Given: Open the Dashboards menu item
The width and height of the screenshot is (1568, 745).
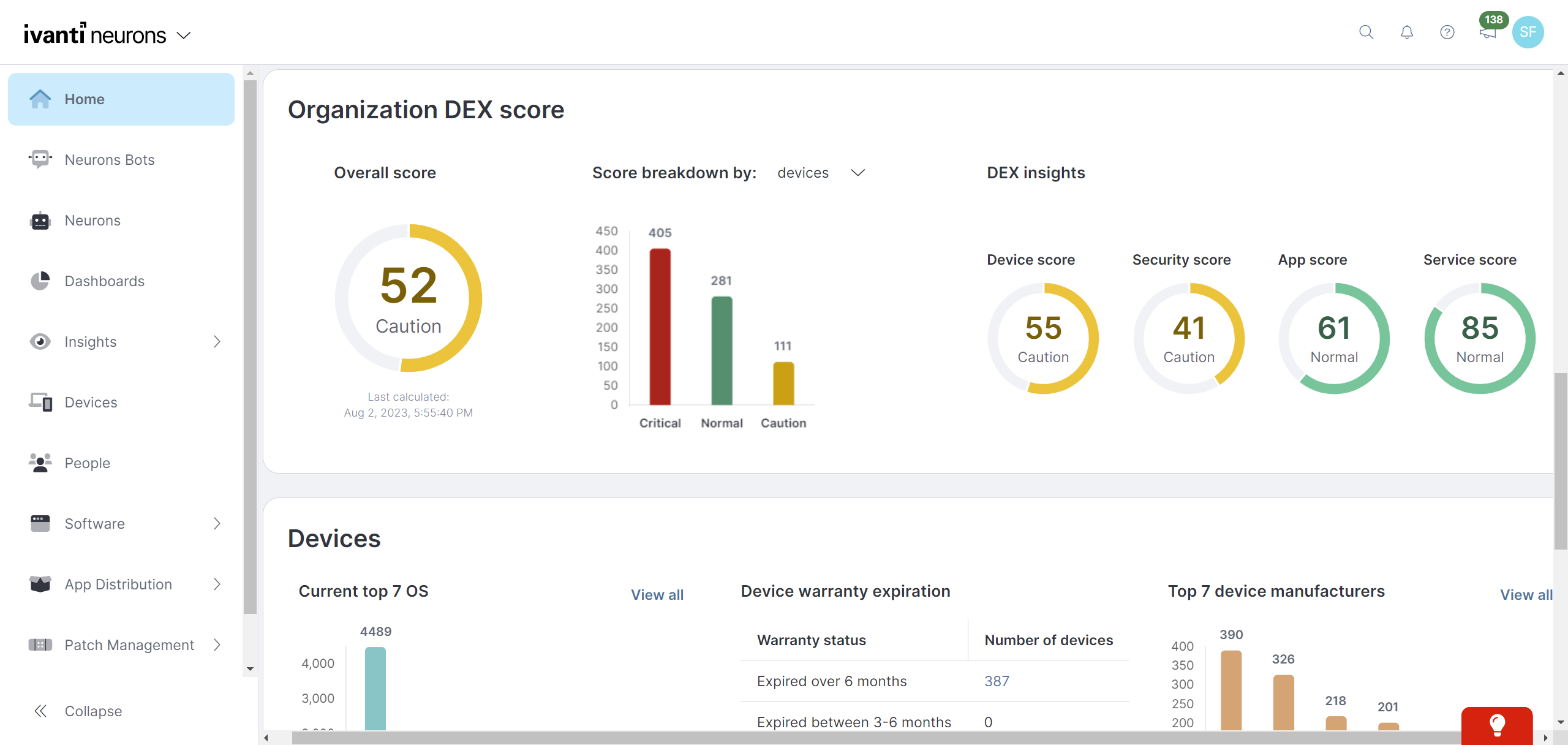Looking at the screenshot, I should pyautogui.click(x=121, y=281).
